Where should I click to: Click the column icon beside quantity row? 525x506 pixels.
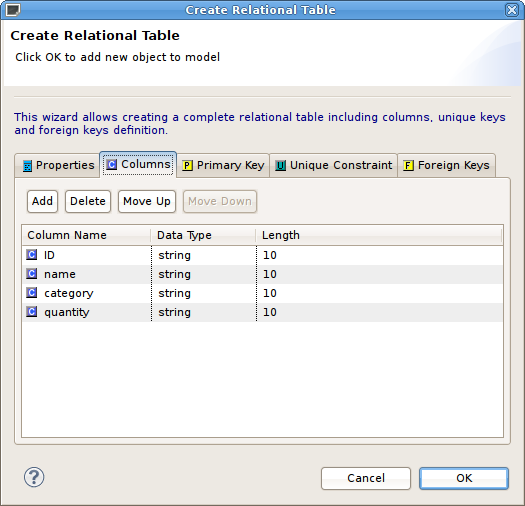(32, 312)
